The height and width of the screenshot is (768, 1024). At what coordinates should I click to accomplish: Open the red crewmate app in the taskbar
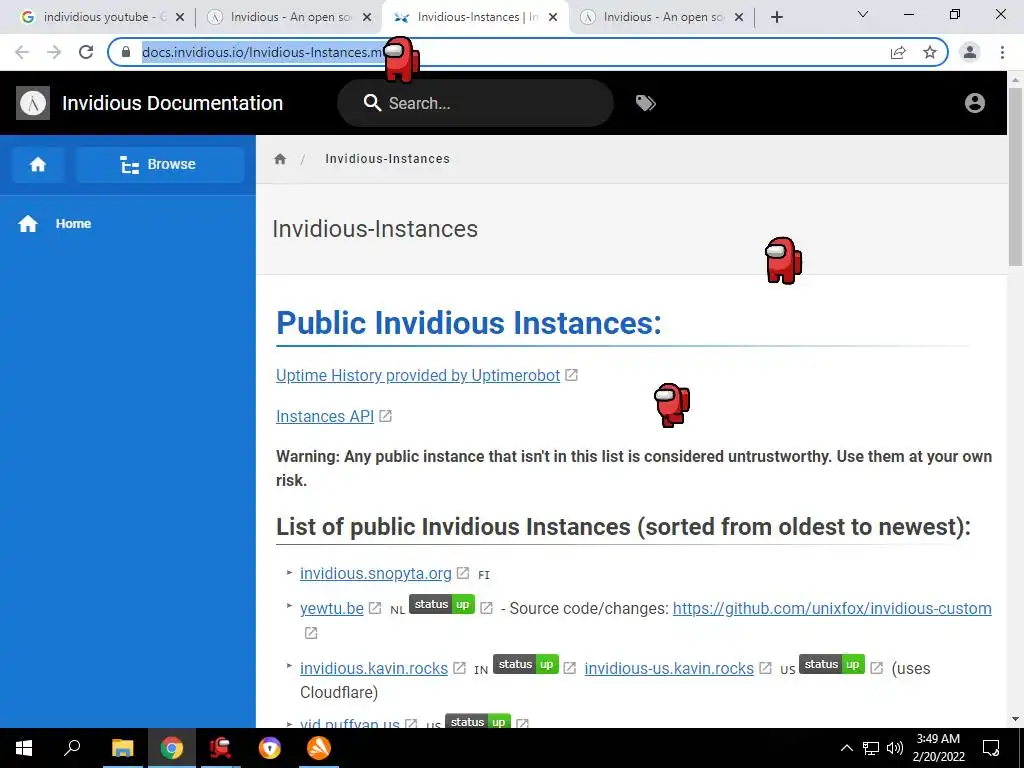221,748
